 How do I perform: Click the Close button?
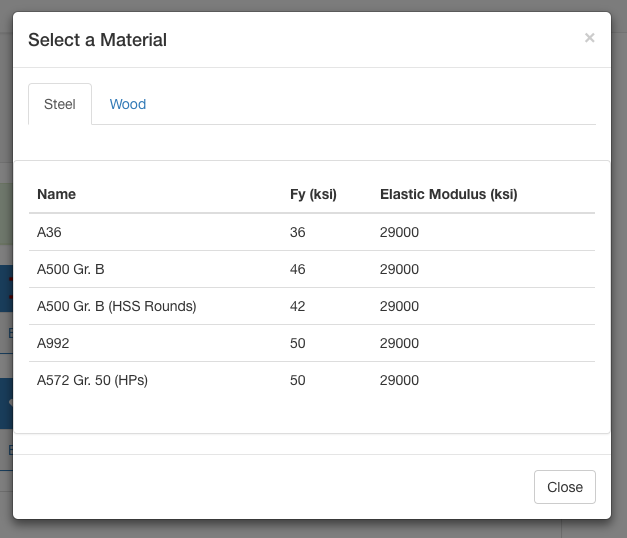pos(565,487)
